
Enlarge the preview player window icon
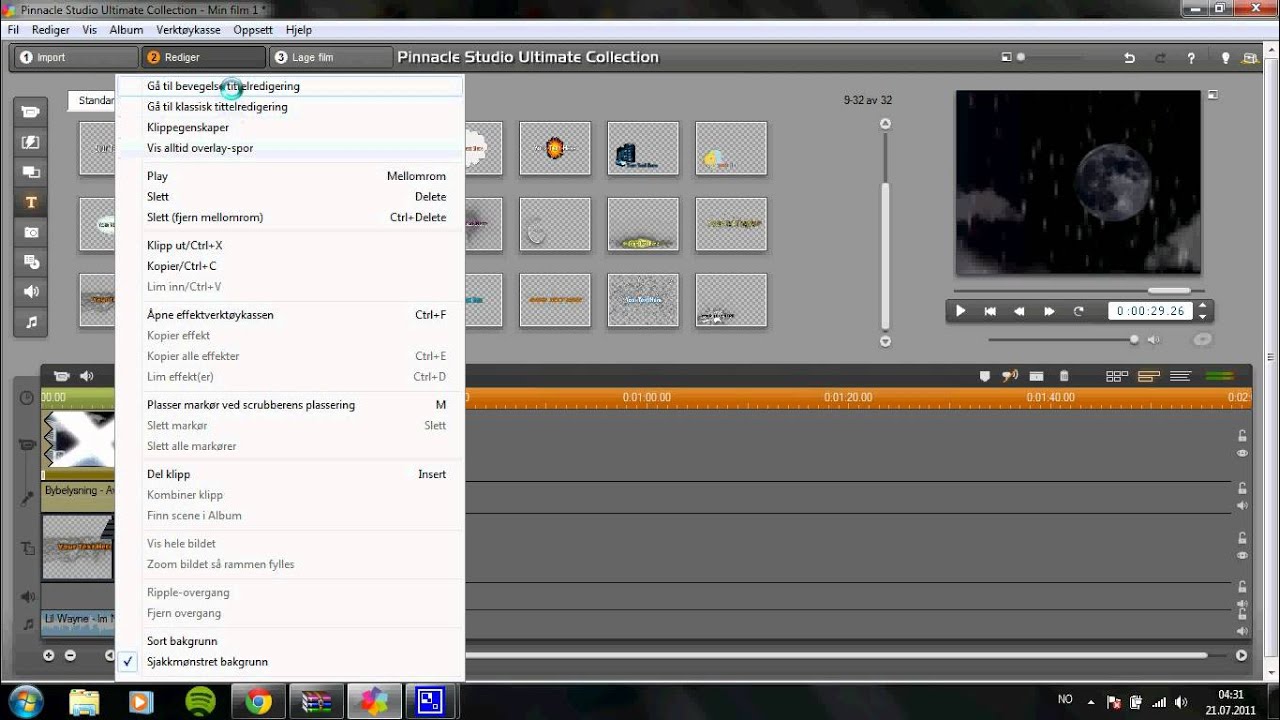[1213, 95]
